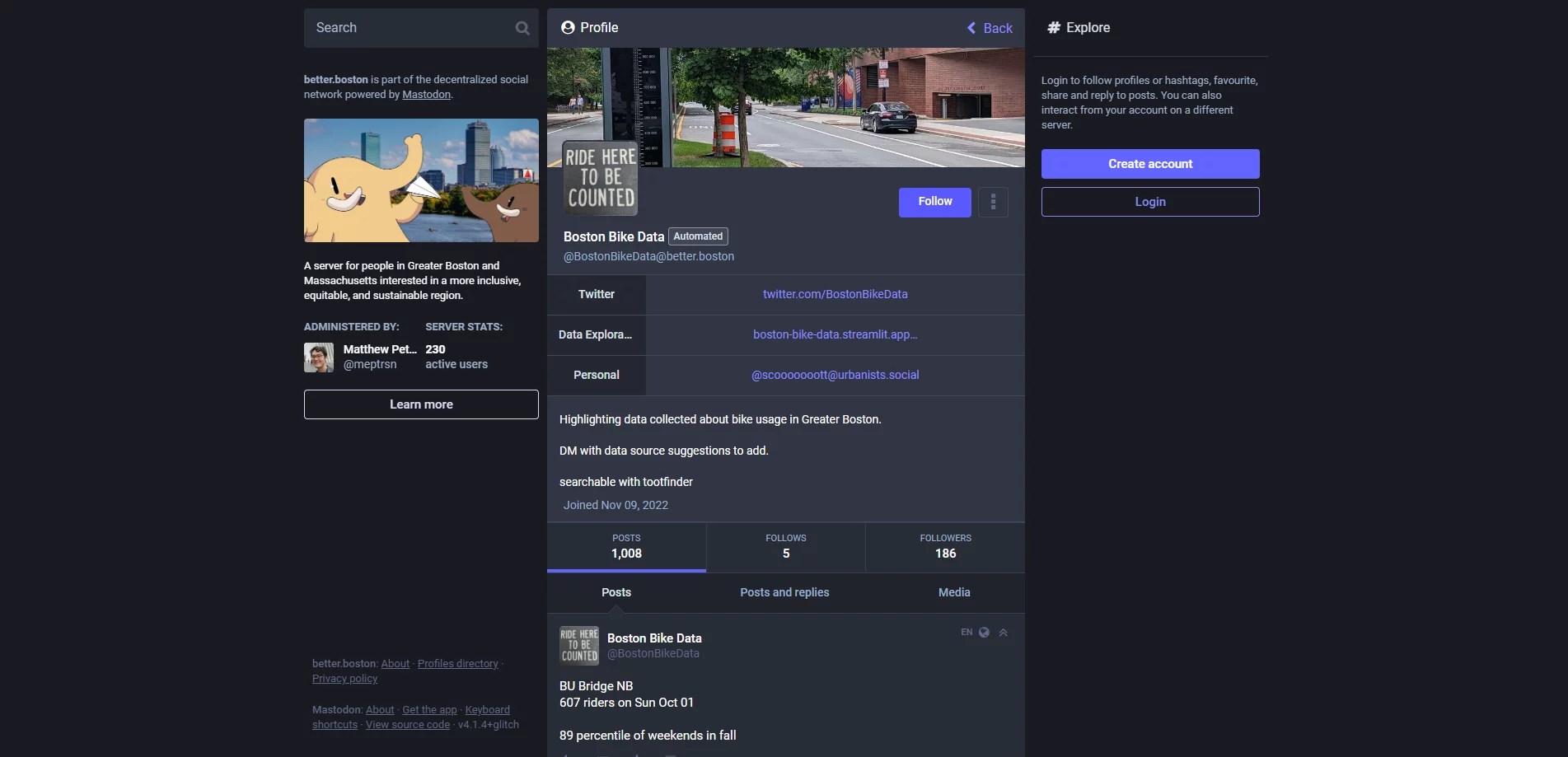Image resolution: width=1568 pixels, height=757 pixels.
Task: Click the server mascot illustration
Action: pyautogui.click(x=421, y=180)
